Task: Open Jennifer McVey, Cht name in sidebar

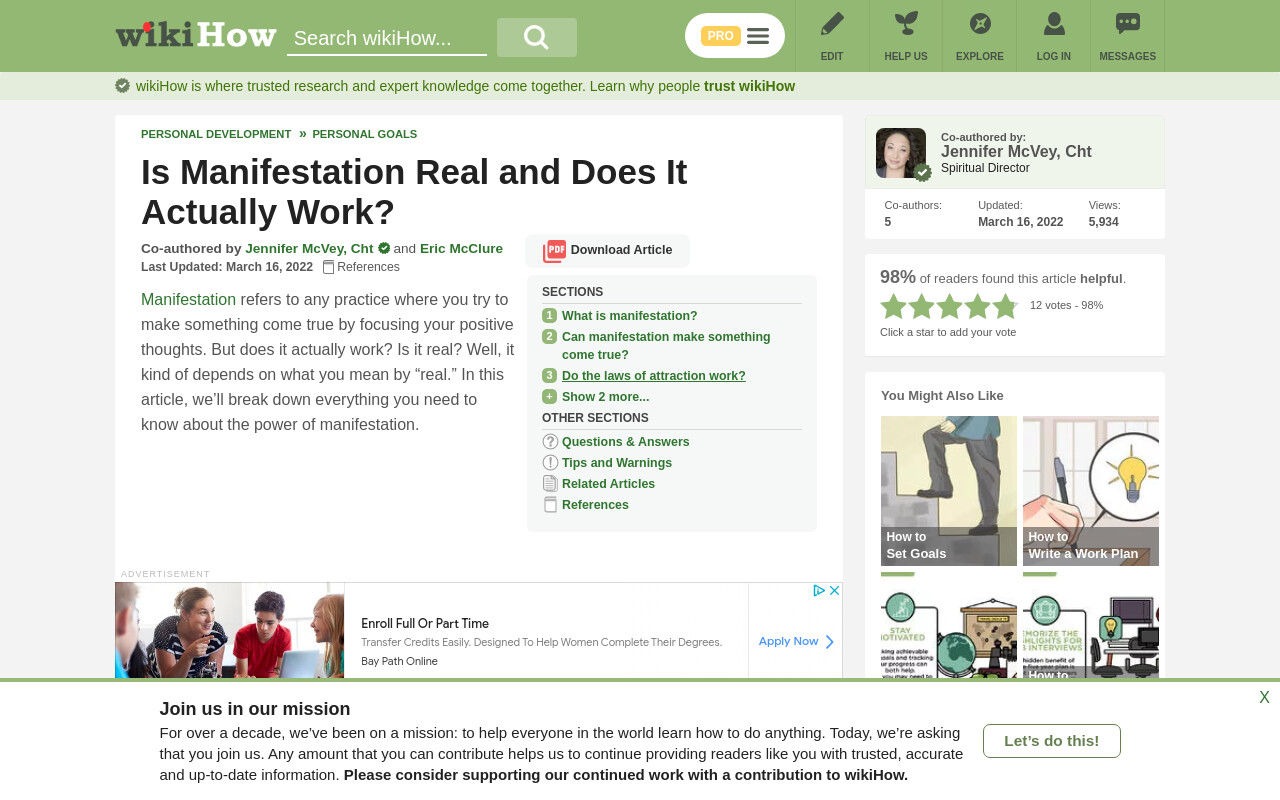Action: (x=1016, y=152)
